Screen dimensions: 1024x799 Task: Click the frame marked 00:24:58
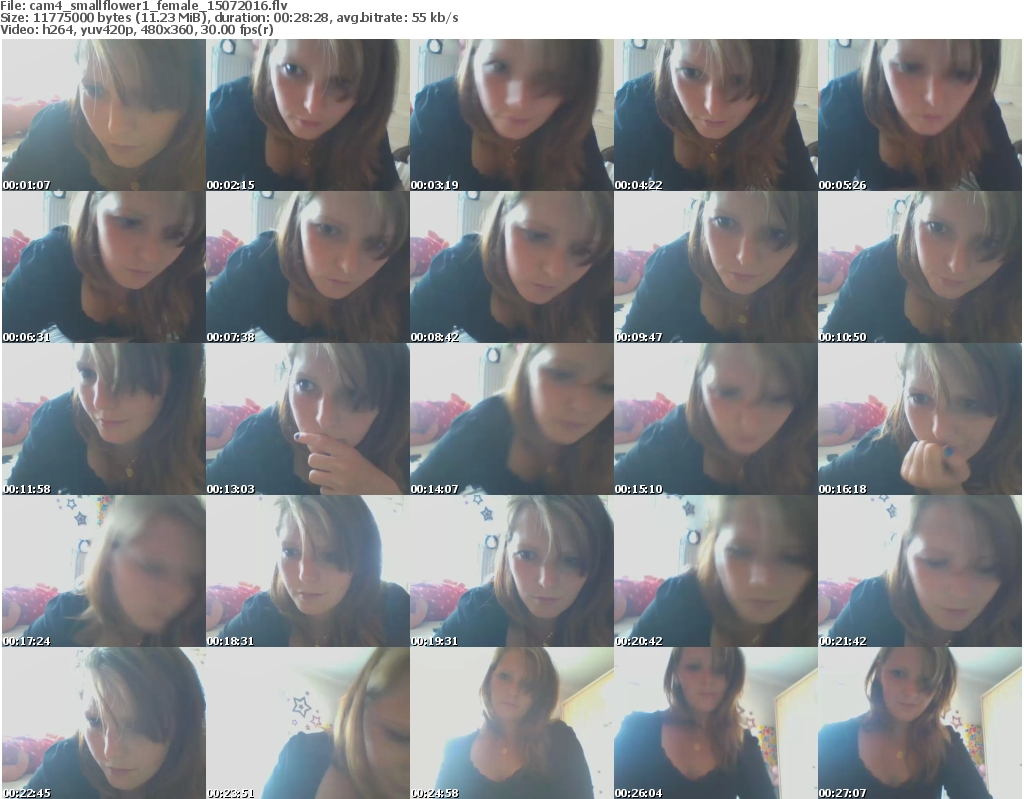(x=512, y=723)
